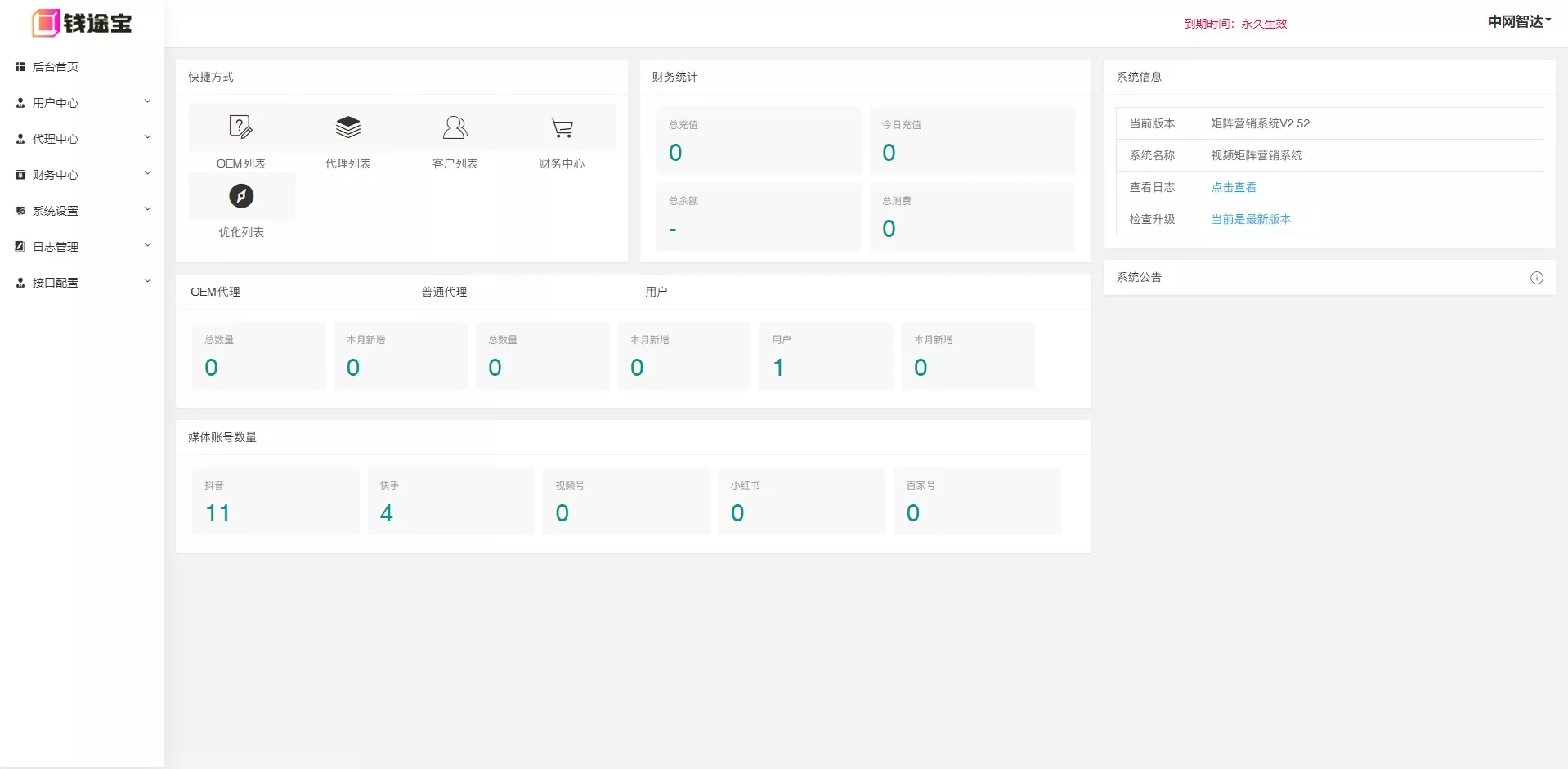Open the OEM列表 shortcut icon
The width and height of the screenshot is (1568, 769).
coord(240,127)
